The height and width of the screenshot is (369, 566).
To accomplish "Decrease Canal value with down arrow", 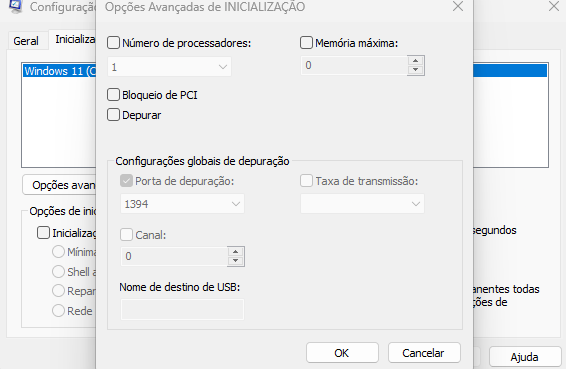I will point(235,261).
